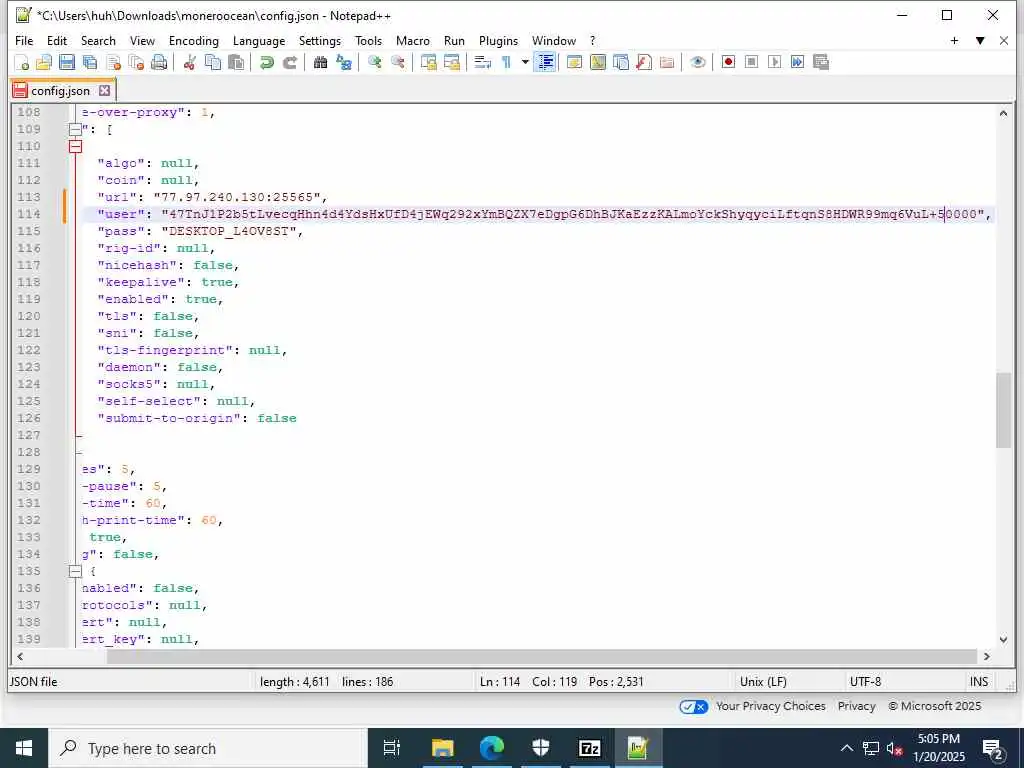Open 7-Zip from the taskbar
Screen dimensions: 1024x768
[590, 748]
